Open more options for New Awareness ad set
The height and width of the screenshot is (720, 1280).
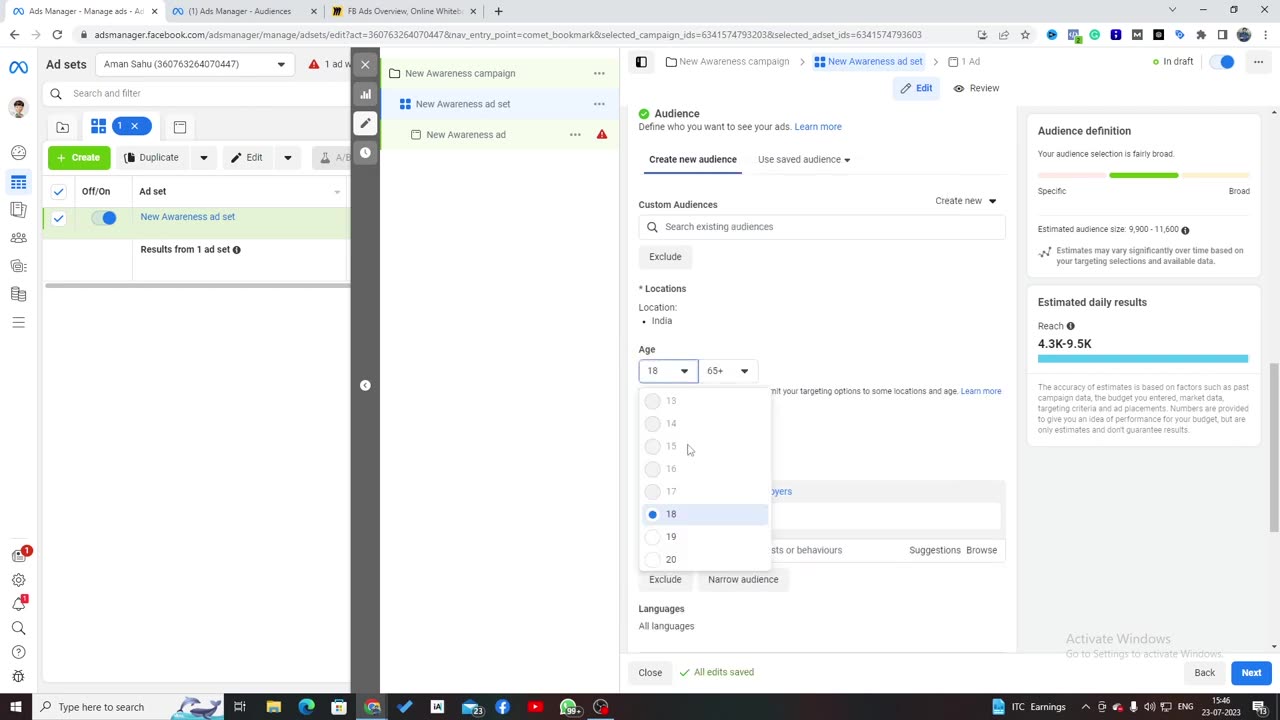pyautogui.click(x=599, y=104)
